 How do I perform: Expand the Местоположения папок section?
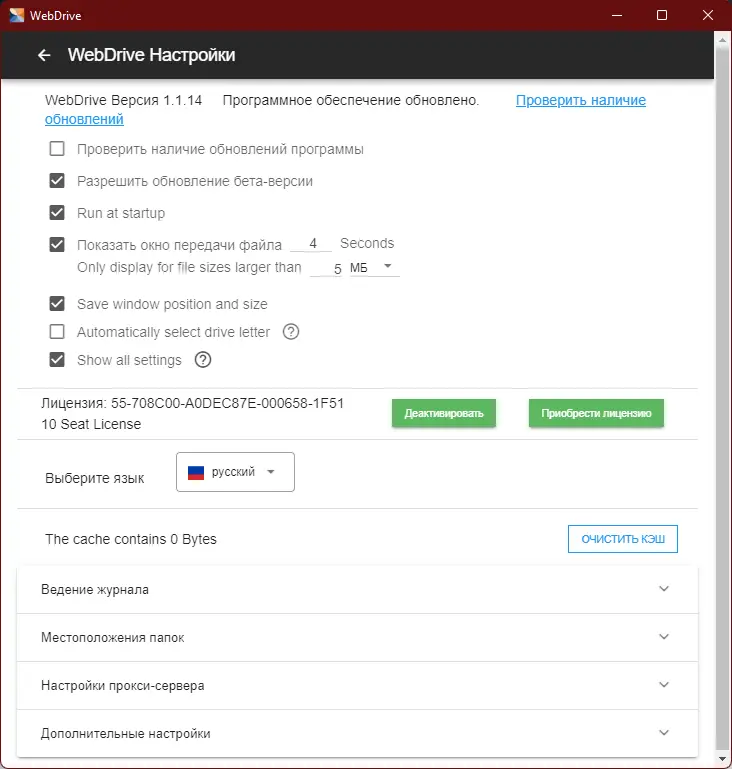click(357, 637)
